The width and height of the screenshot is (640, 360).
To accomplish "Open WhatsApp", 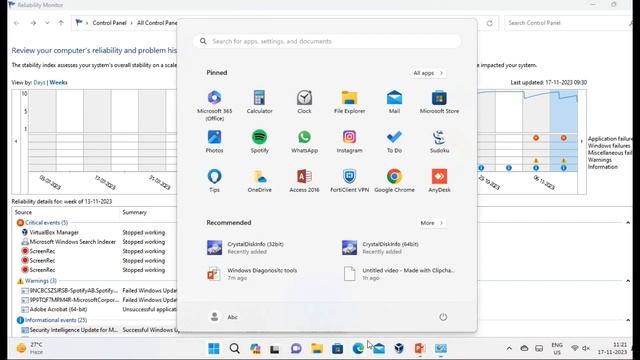I will pyautogui.click(x=304, y=142).
